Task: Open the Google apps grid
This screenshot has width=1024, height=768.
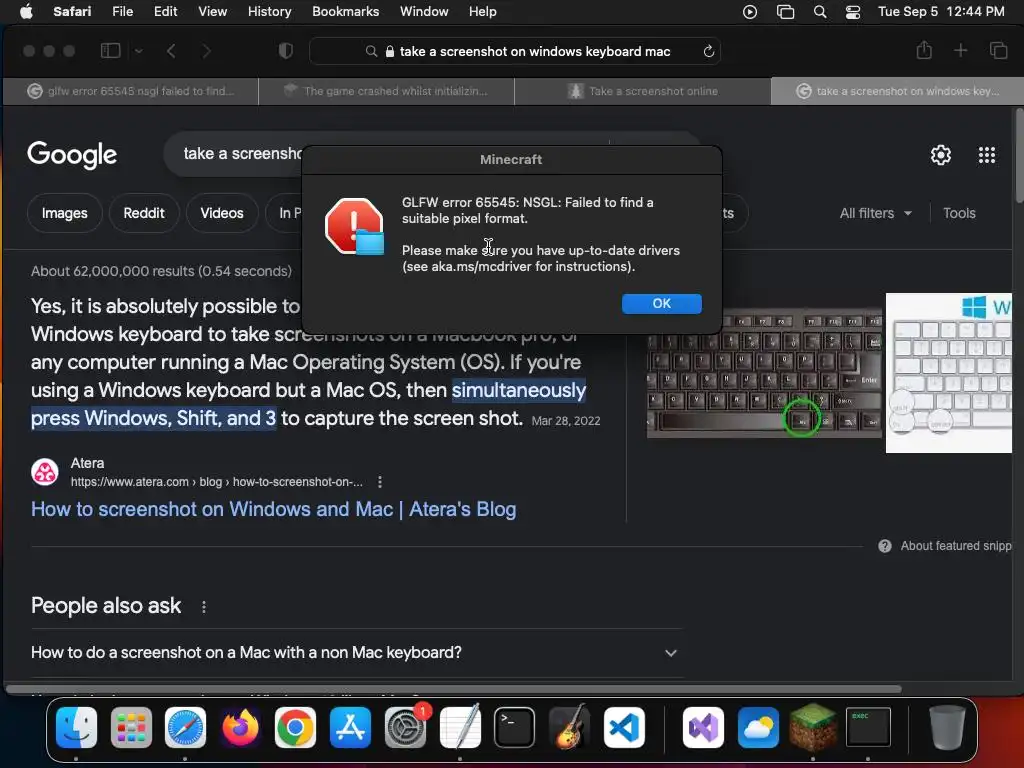Action: coord(987,155)
